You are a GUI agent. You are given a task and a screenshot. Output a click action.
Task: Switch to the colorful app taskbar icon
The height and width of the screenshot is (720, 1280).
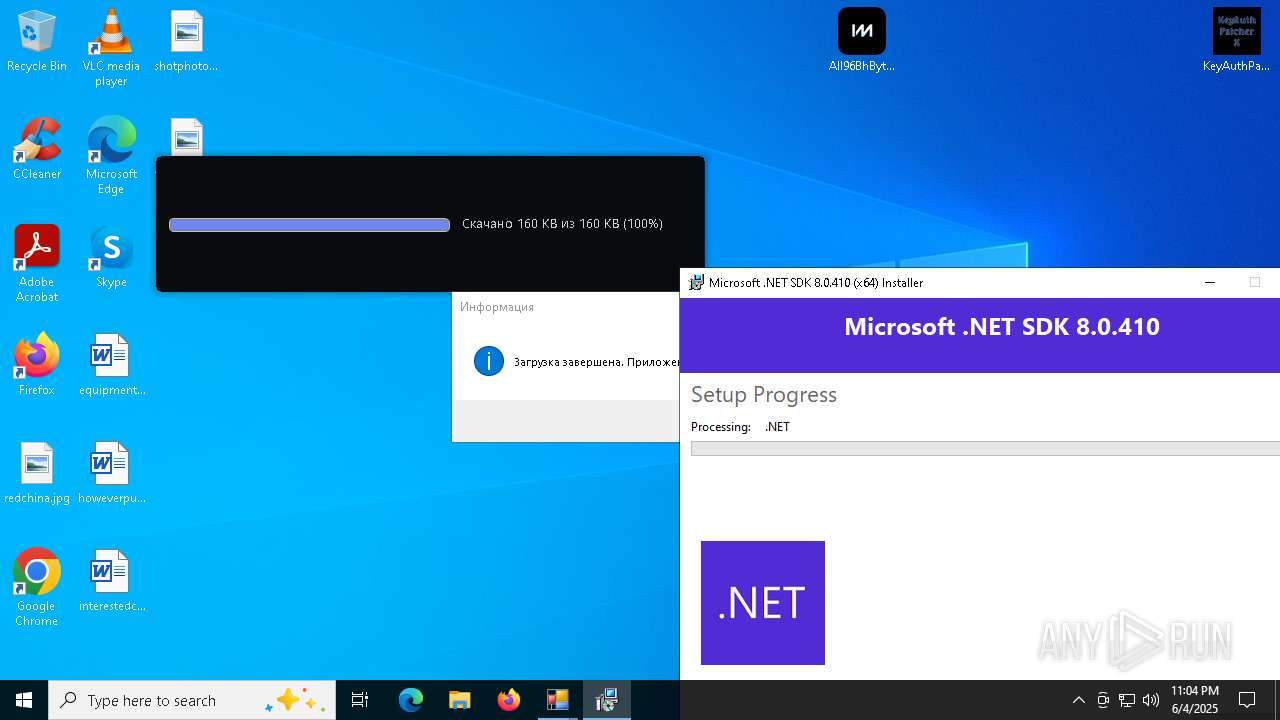(x=557, y=700)
